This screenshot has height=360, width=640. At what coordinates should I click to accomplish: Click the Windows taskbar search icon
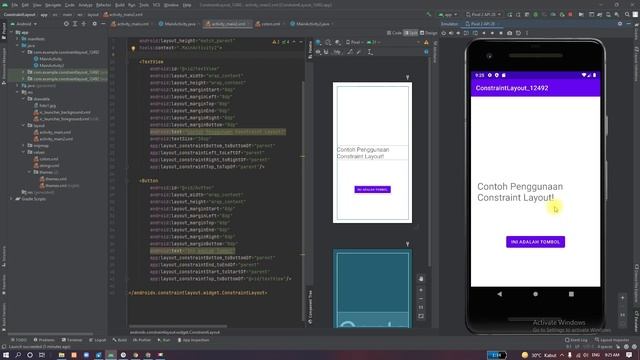(18, 355)
